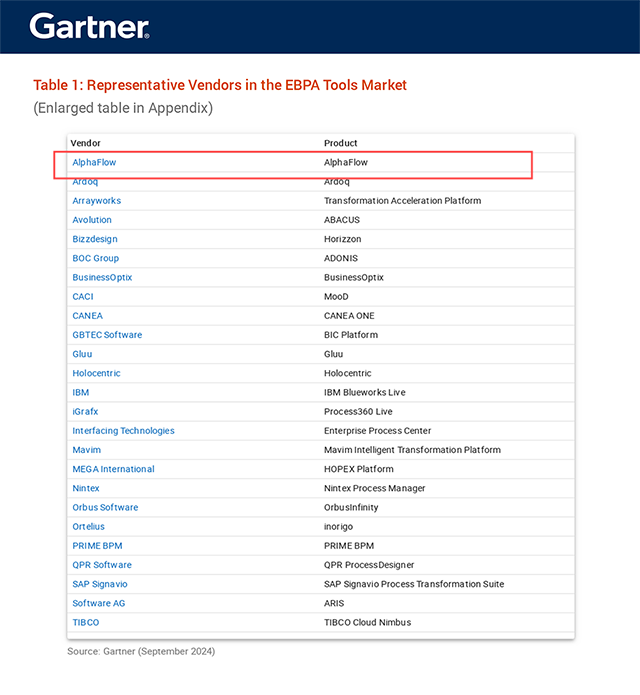Screen dimensions: 640x695
Task: Click the MEGA International link
Action: point(113,469)
